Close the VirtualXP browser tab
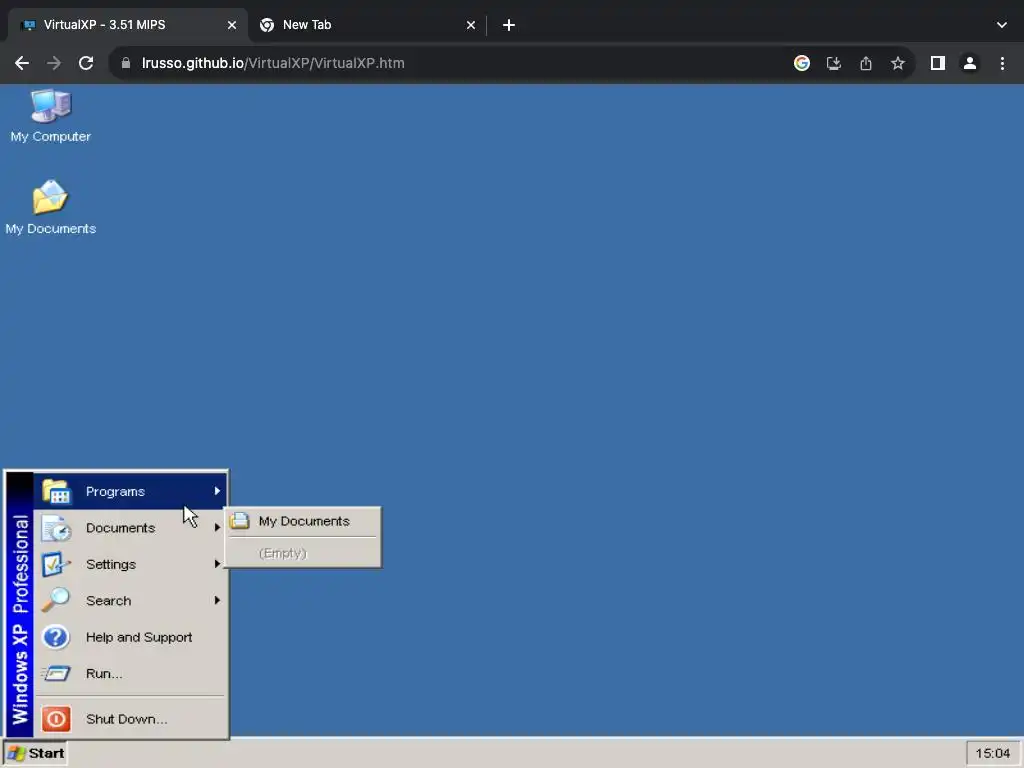This screenshot has width=1024, height=768. pyautogui.click(x=232, y=25)
